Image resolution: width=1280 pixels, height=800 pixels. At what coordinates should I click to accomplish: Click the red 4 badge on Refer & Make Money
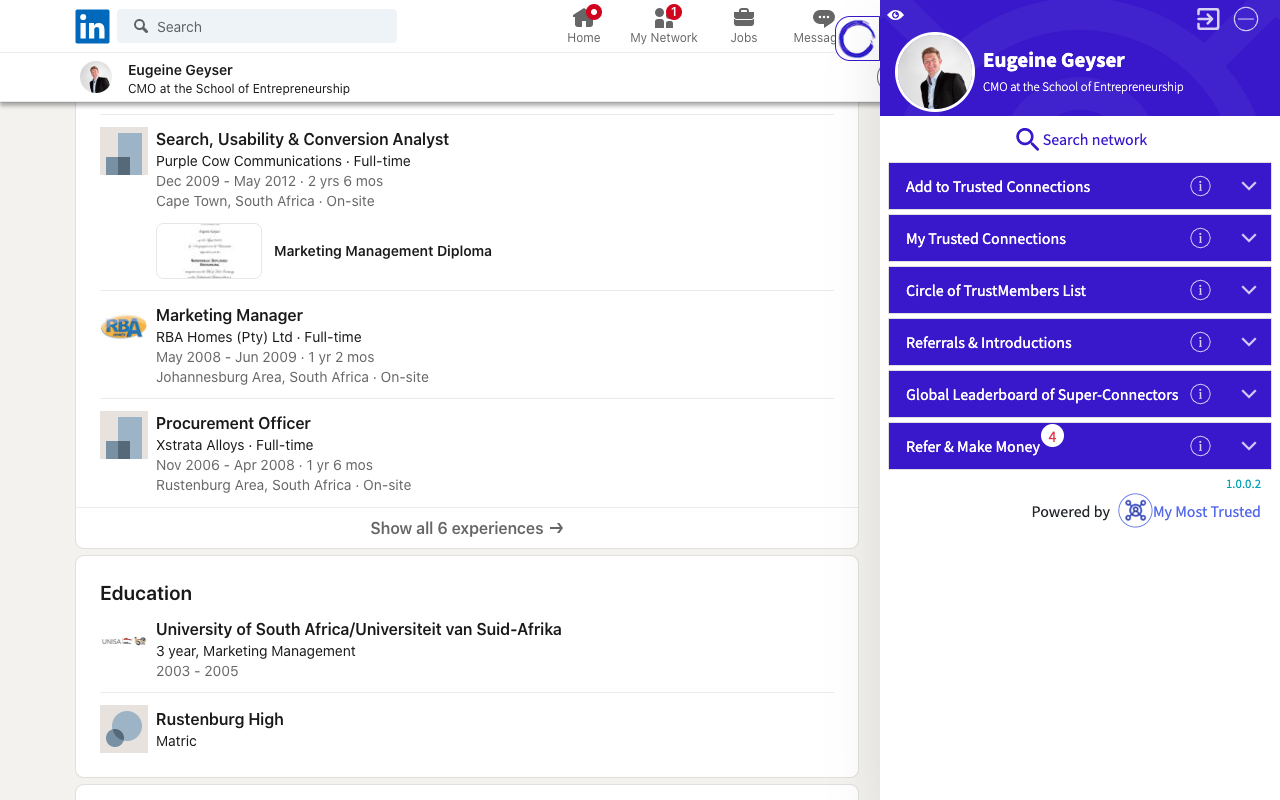(x=1052, y=437)
